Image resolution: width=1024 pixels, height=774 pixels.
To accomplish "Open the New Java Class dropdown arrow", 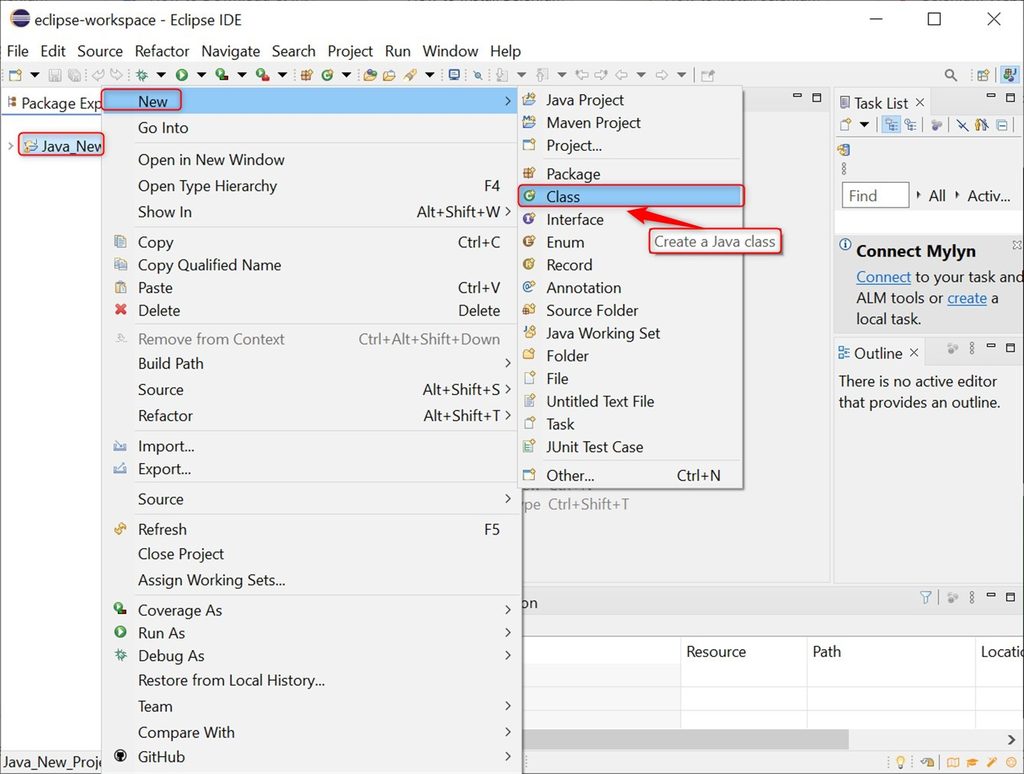I will [347, 75].
